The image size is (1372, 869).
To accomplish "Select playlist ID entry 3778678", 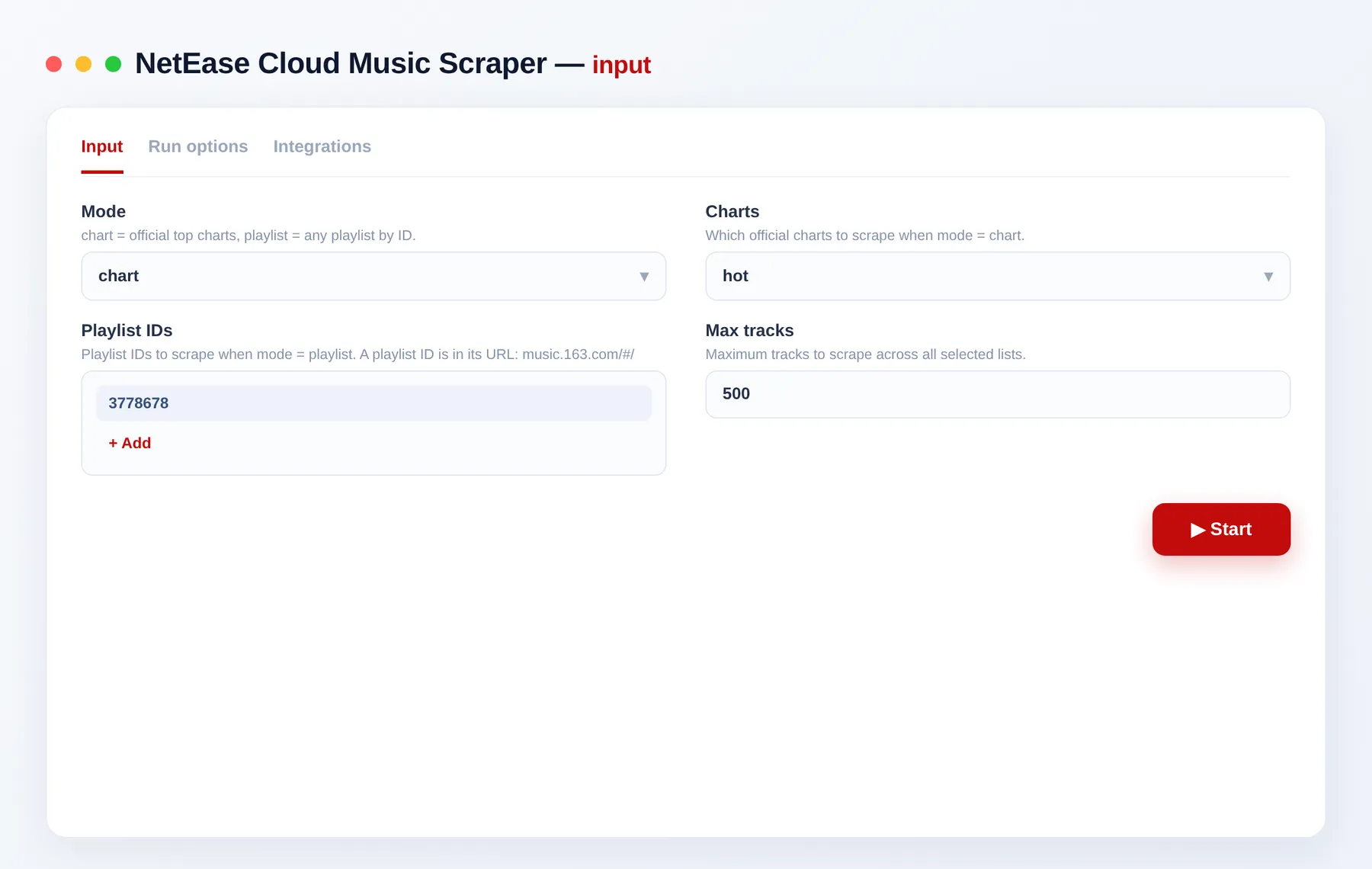I will (373, 403).
